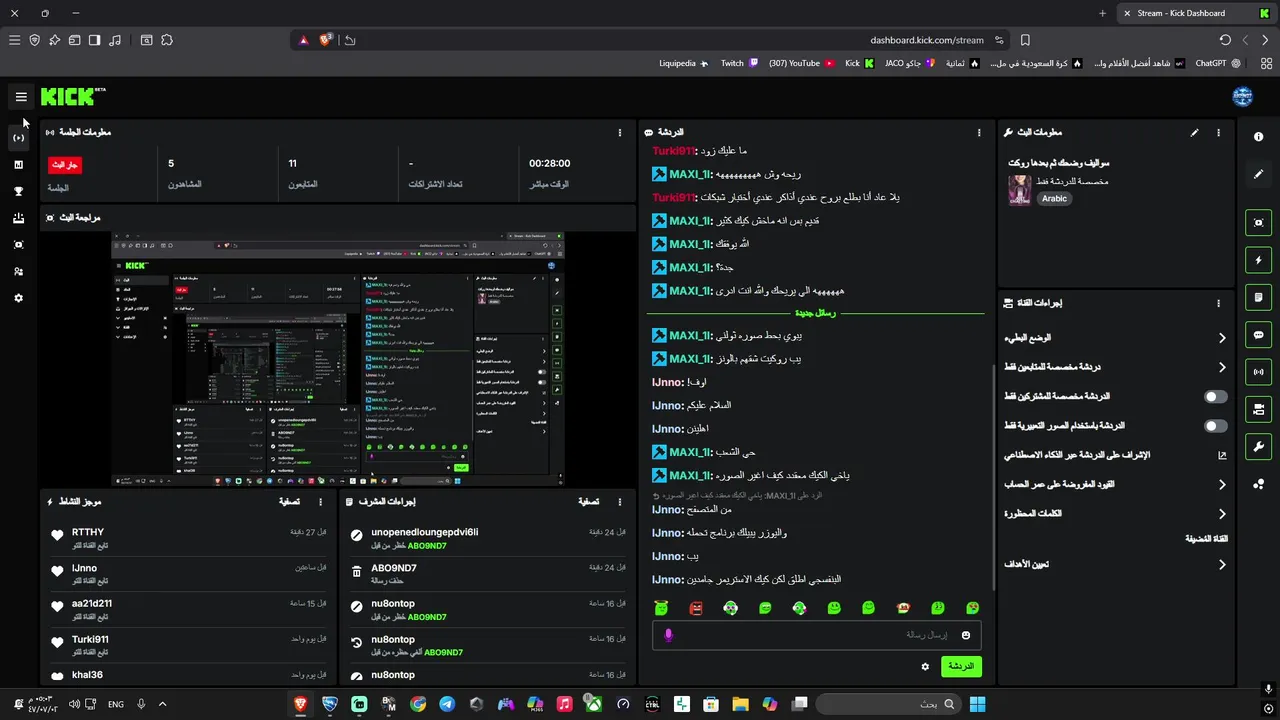Image resolution: width=1280 pixels, height=720 pixels.
Task: Open a new browser tab with plus
Action: click(1102, 13)
